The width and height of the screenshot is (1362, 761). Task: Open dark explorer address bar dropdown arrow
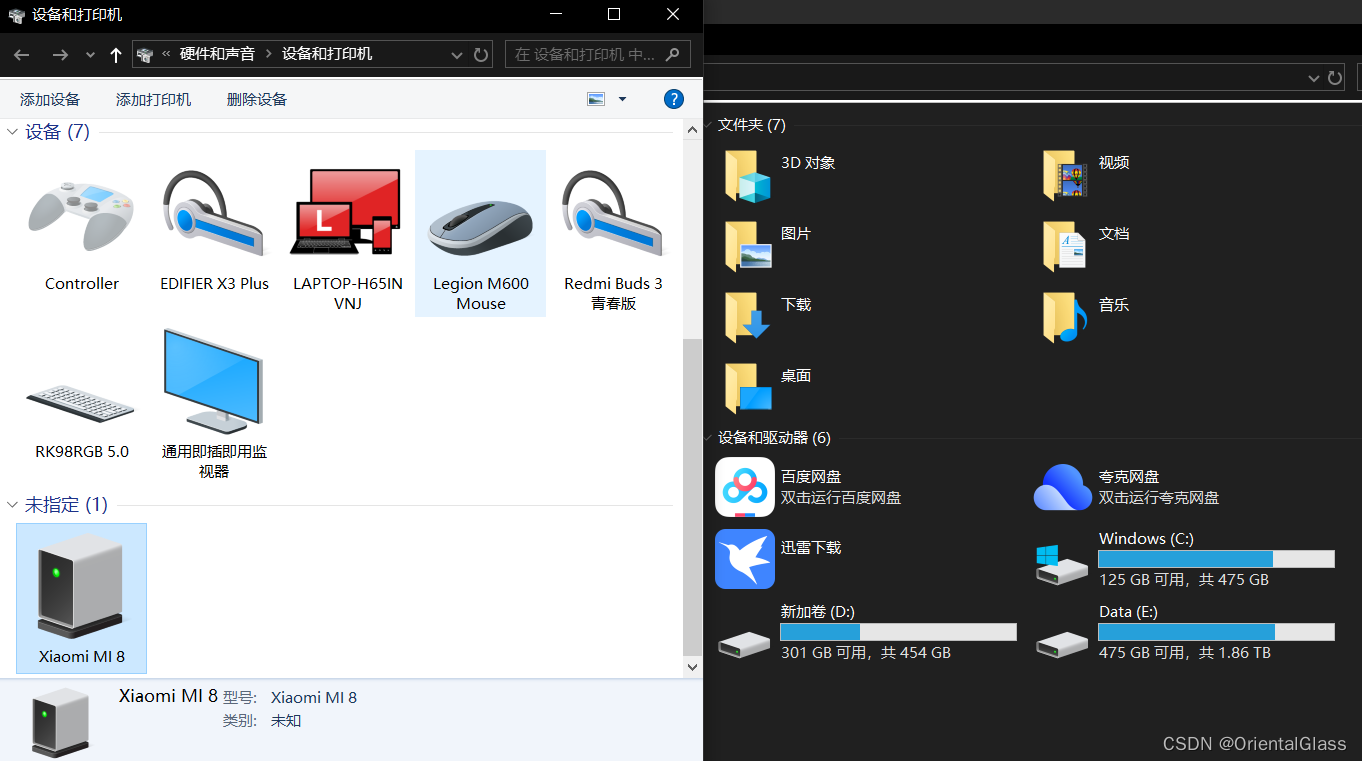[1314, 77]
